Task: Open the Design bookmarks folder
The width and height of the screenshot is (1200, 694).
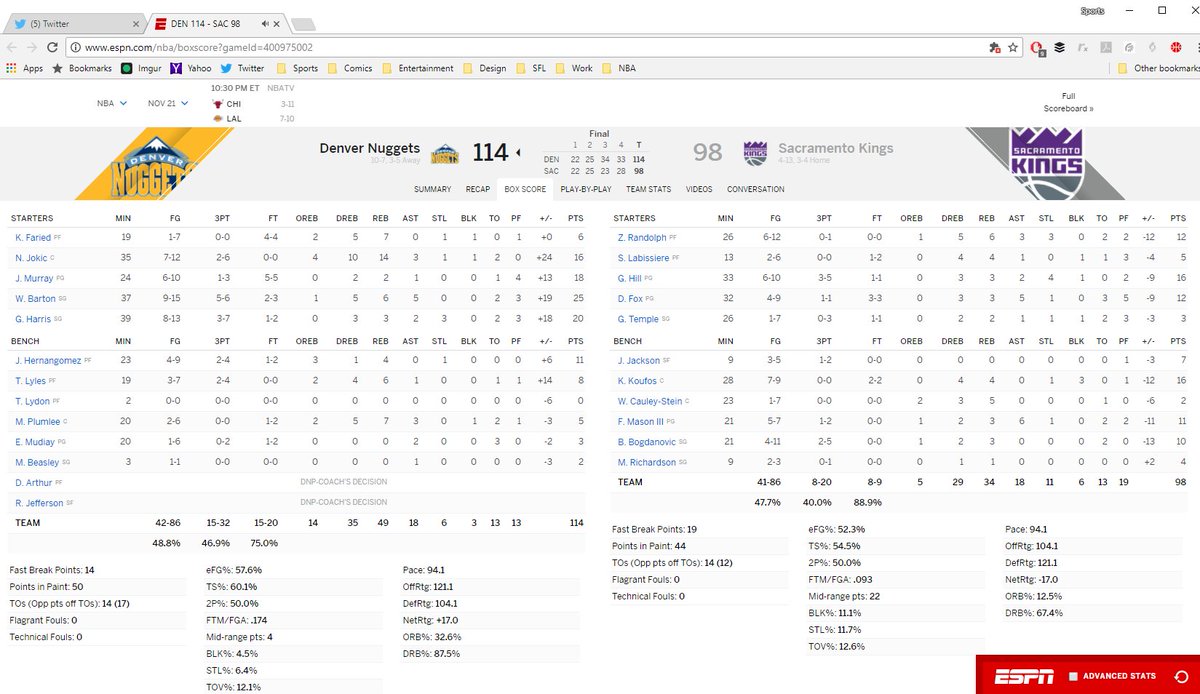Action: (x=484, y=69)
